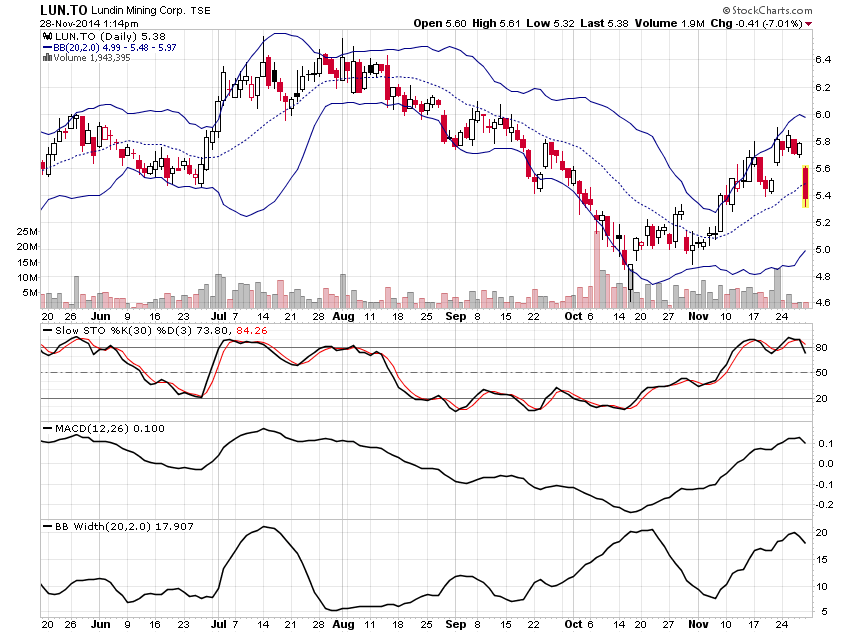The height and width of the screenshot is (633, 850).
Task: Click the 4.6 price axis label
Action: coord(823,302)
